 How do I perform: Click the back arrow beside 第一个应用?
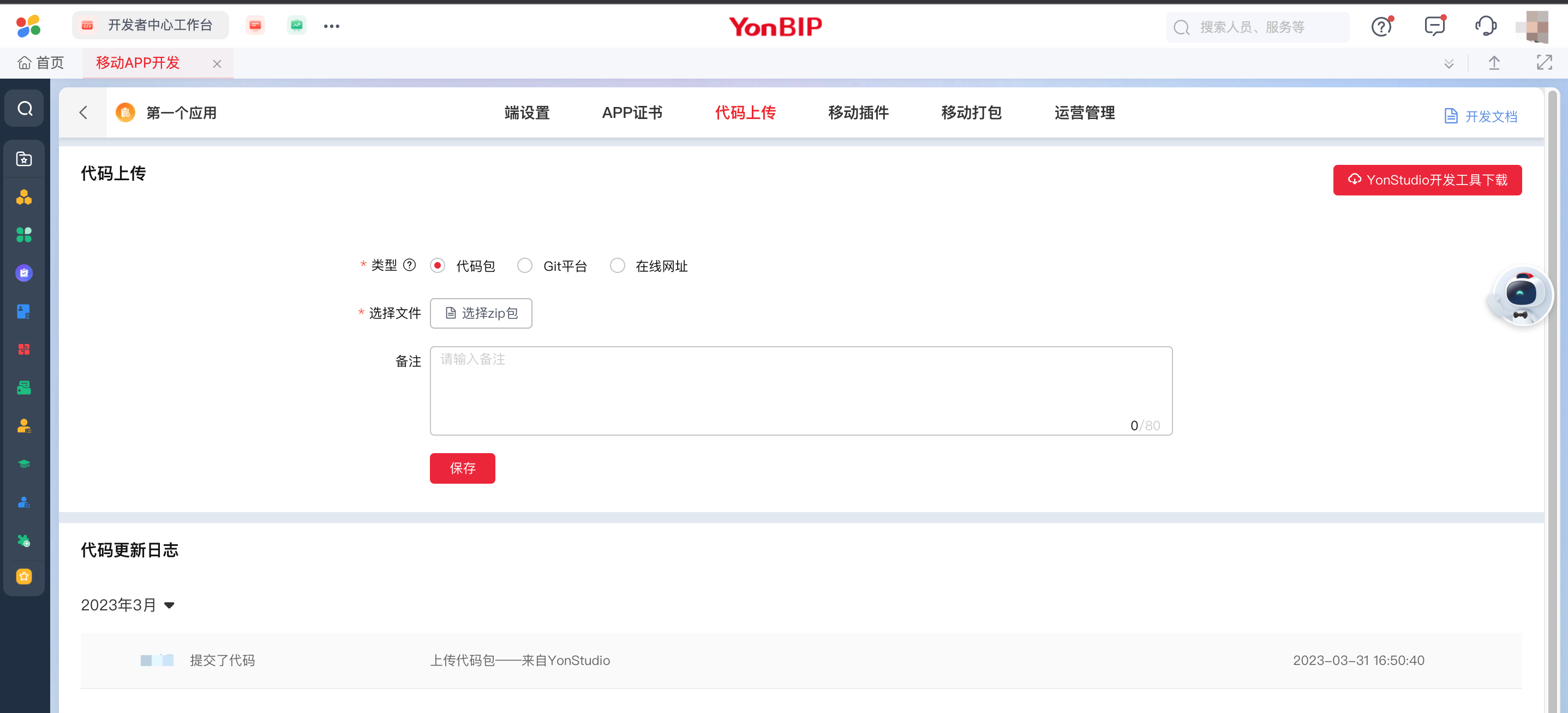tap(83, 112)
